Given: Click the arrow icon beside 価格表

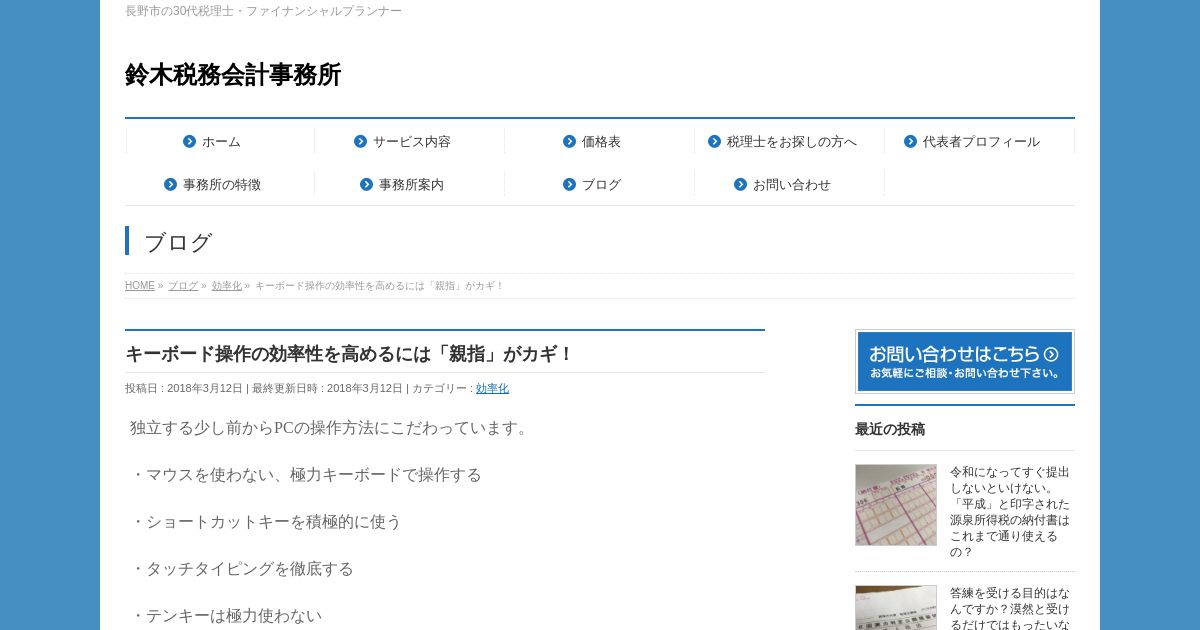Looking at the screenshot, I should (x=569, y=142).
